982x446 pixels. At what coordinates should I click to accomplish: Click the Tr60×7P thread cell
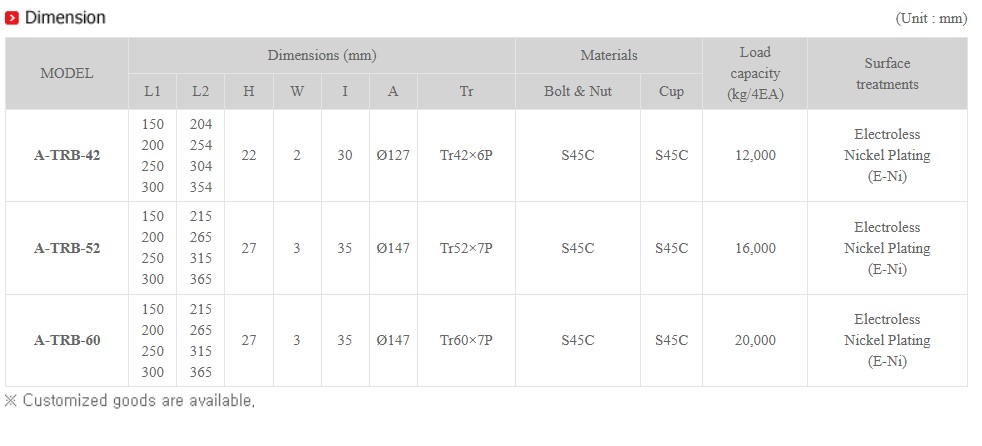coord(466,340)
